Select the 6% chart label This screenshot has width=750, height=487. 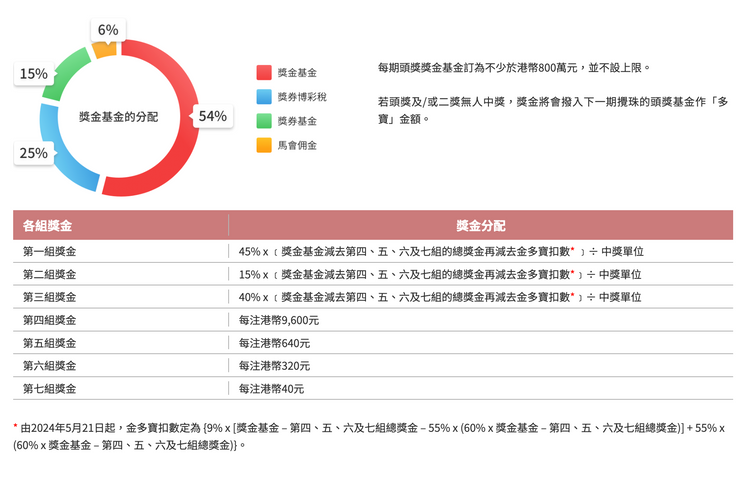pos(108,30)
